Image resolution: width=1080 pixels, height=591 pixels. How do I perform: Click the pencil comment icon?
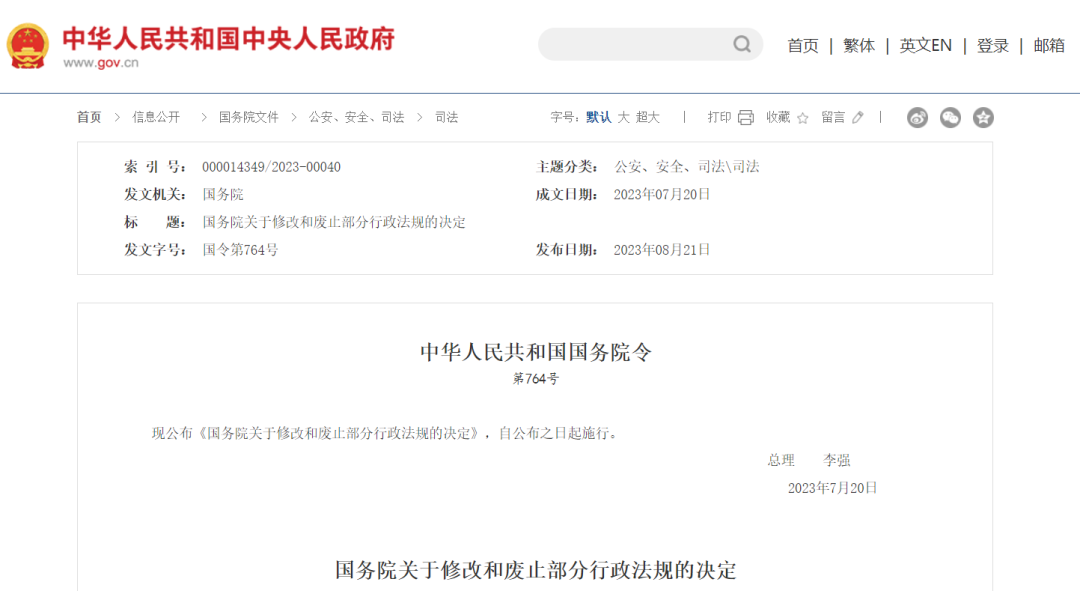tap(858, 118)
